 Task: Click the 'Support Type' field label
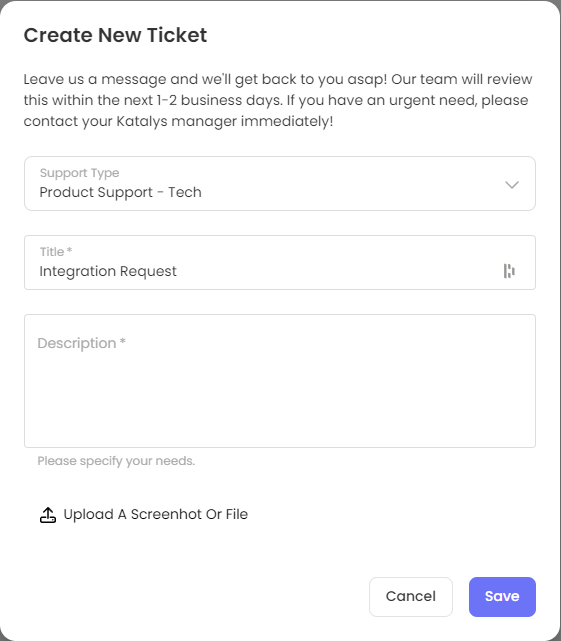[79, 173]
